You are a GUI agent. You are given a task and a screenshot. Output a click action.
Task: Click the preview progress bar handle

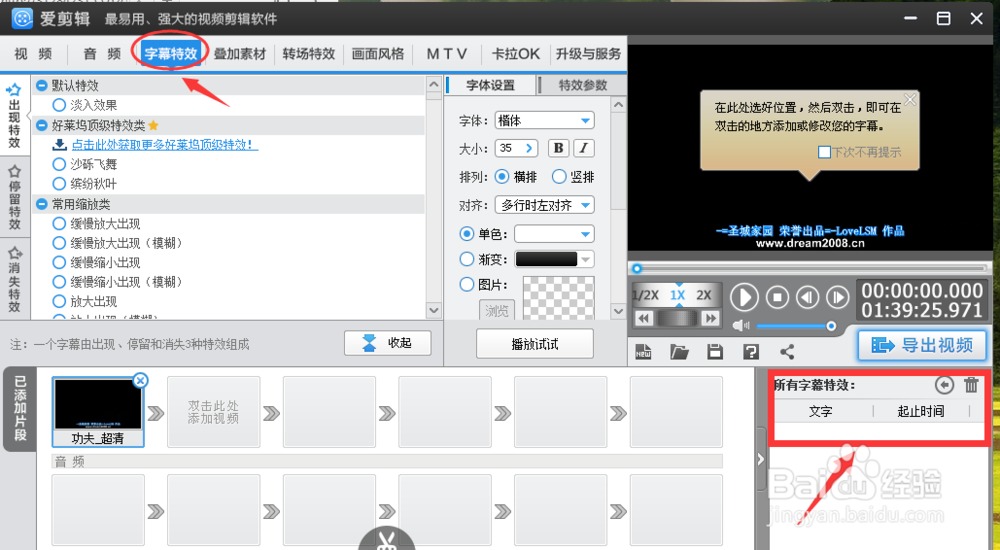(x=636, y=269)
